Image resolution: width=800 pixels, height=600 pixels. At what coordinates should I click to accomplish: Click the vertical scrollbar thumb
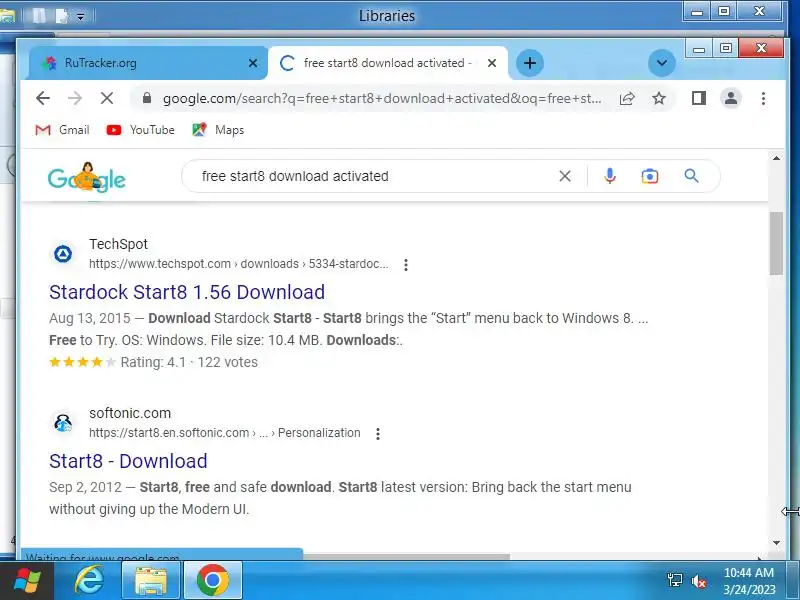(x=776, y=243)
